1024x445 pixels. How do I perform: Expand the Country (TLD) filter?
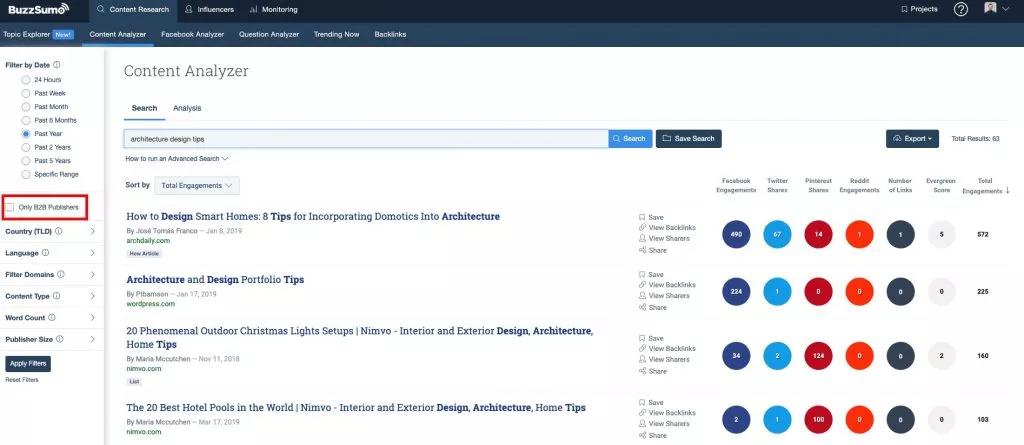[x=50, y=232]
